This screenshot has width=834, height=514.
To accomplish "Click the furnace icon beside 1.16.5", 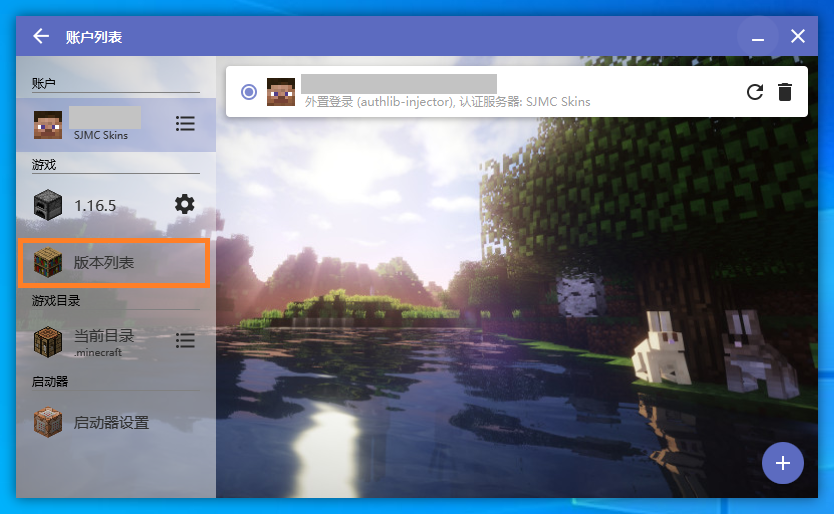I will pyautogui.click(x=48, y=205).
